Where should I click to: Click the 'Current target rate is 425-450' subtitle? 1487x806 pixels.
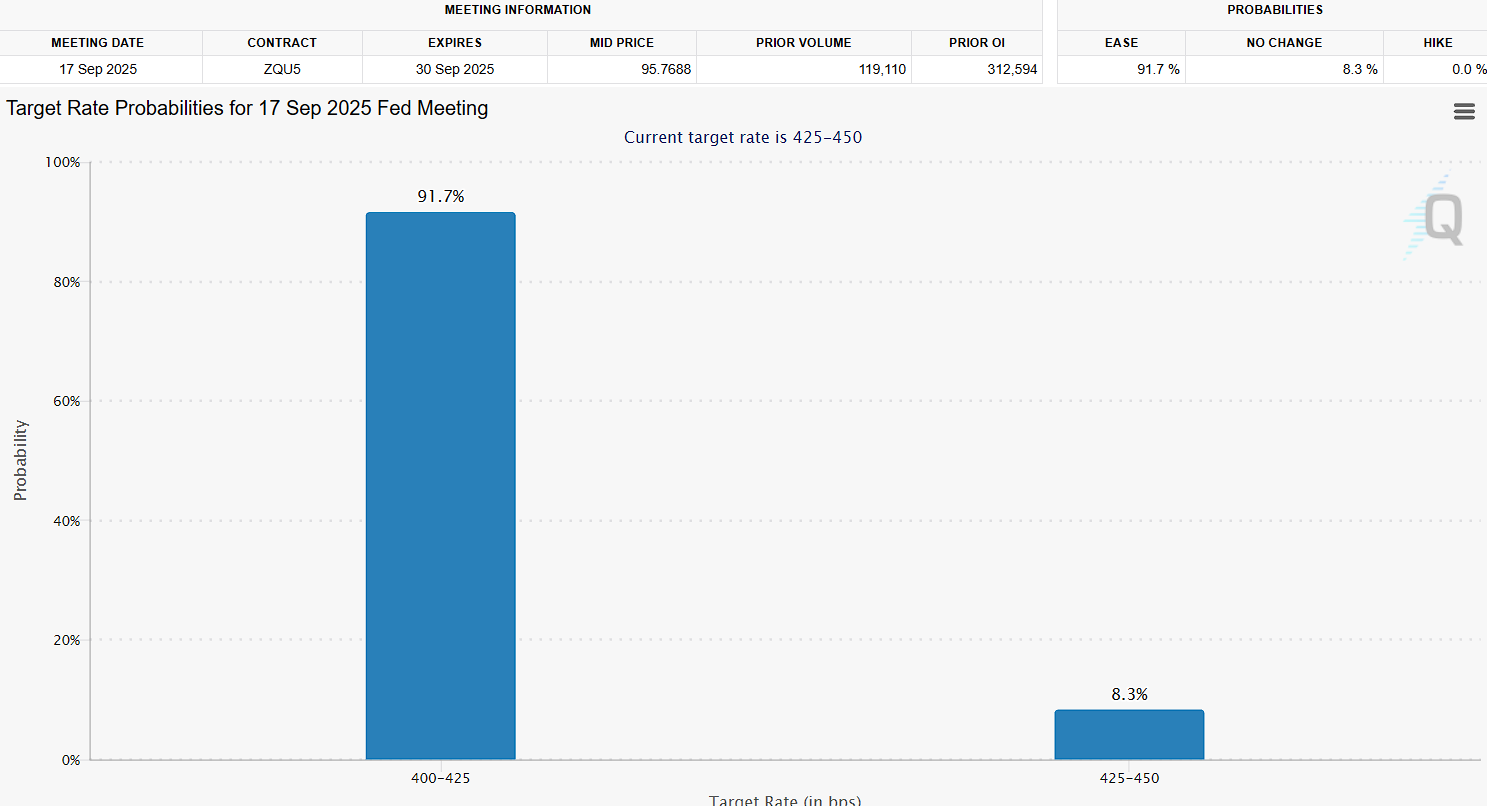coord(743,137)
